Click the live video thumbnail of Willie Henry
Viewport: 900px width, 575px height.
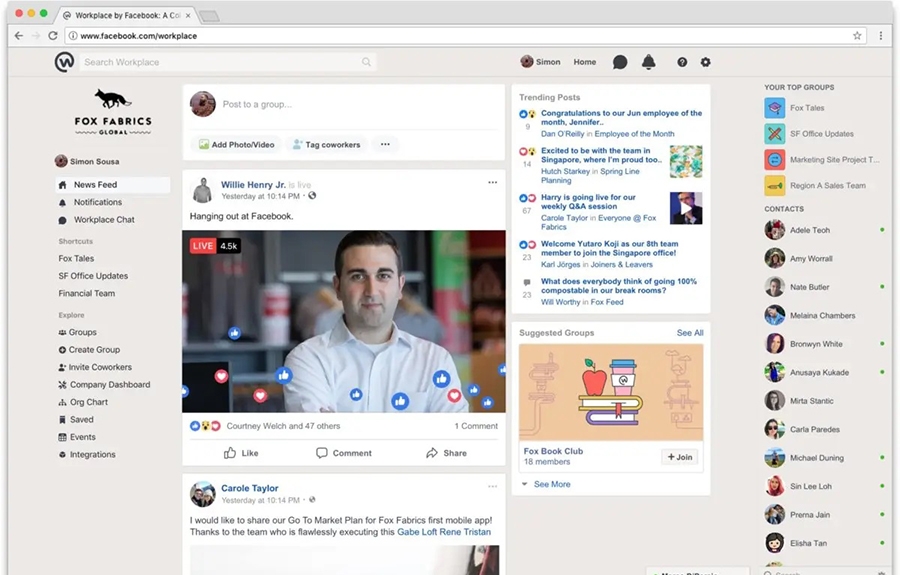click(x=343, y=321)
